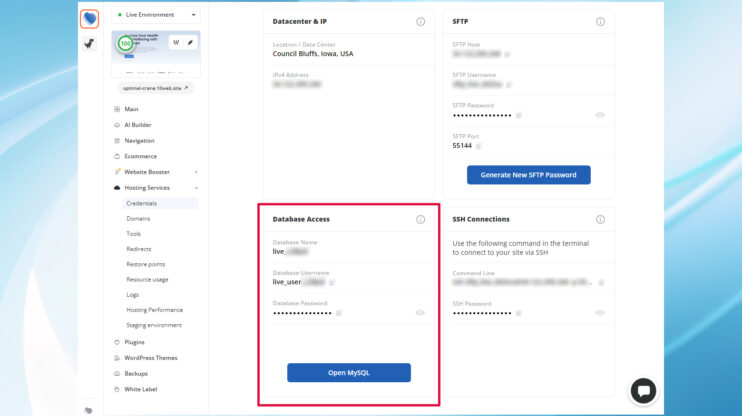Copy the SSH Password value
The width and height of the screenshot is (742, 416).
click(519, 313)
